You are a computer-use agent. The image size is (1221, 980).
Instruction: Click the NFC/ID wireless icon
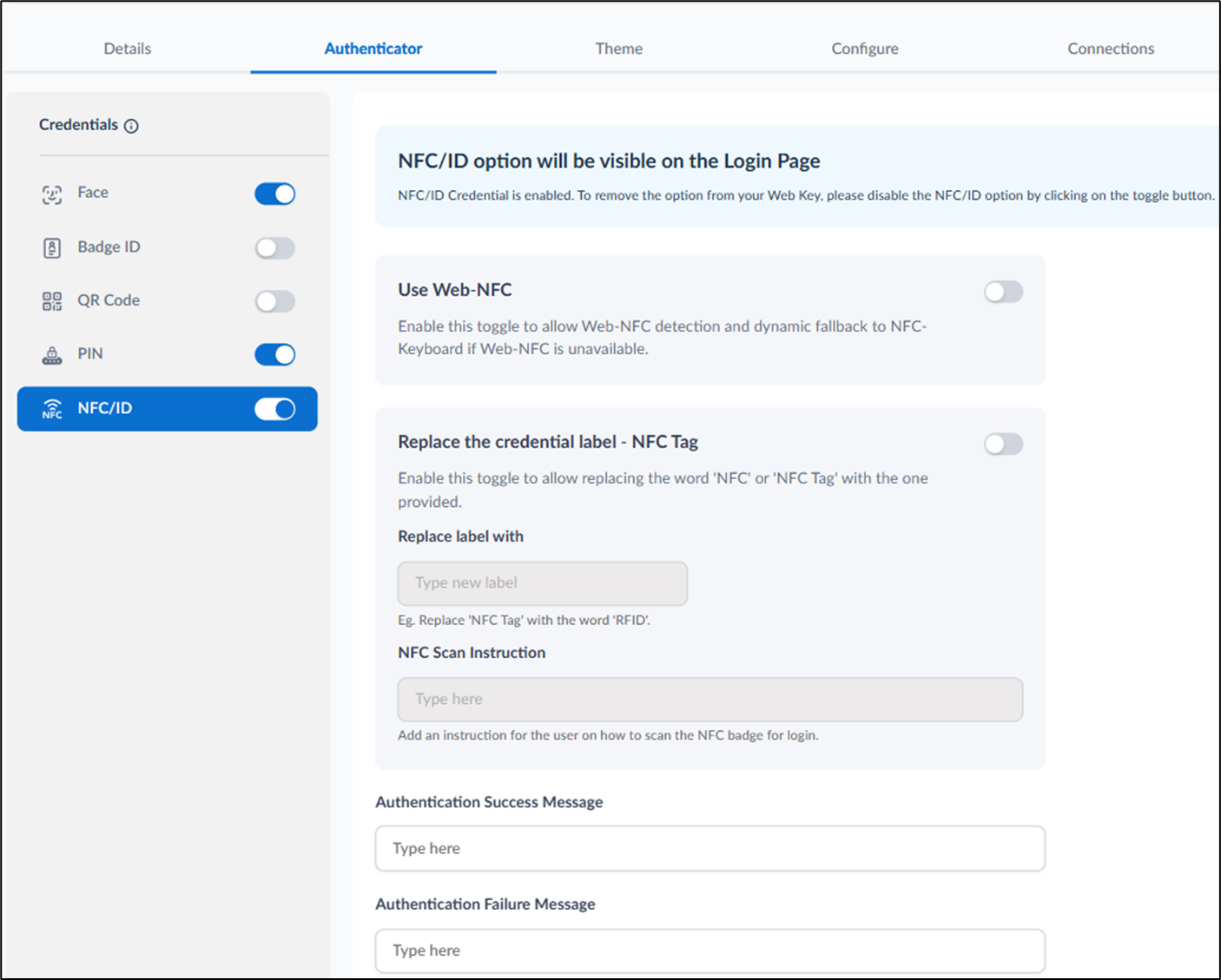click(x=52, y=409)
